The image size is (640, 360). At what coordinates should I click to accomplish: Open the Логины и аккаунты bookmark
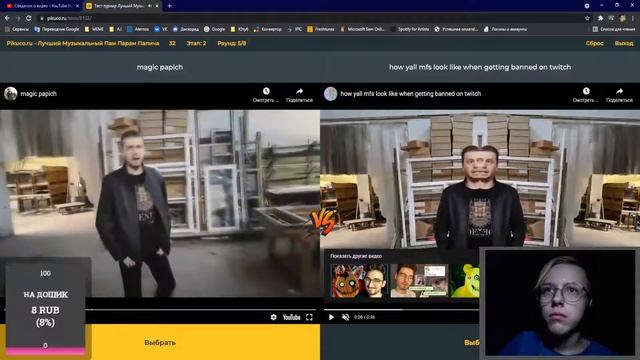pos(505,29)
